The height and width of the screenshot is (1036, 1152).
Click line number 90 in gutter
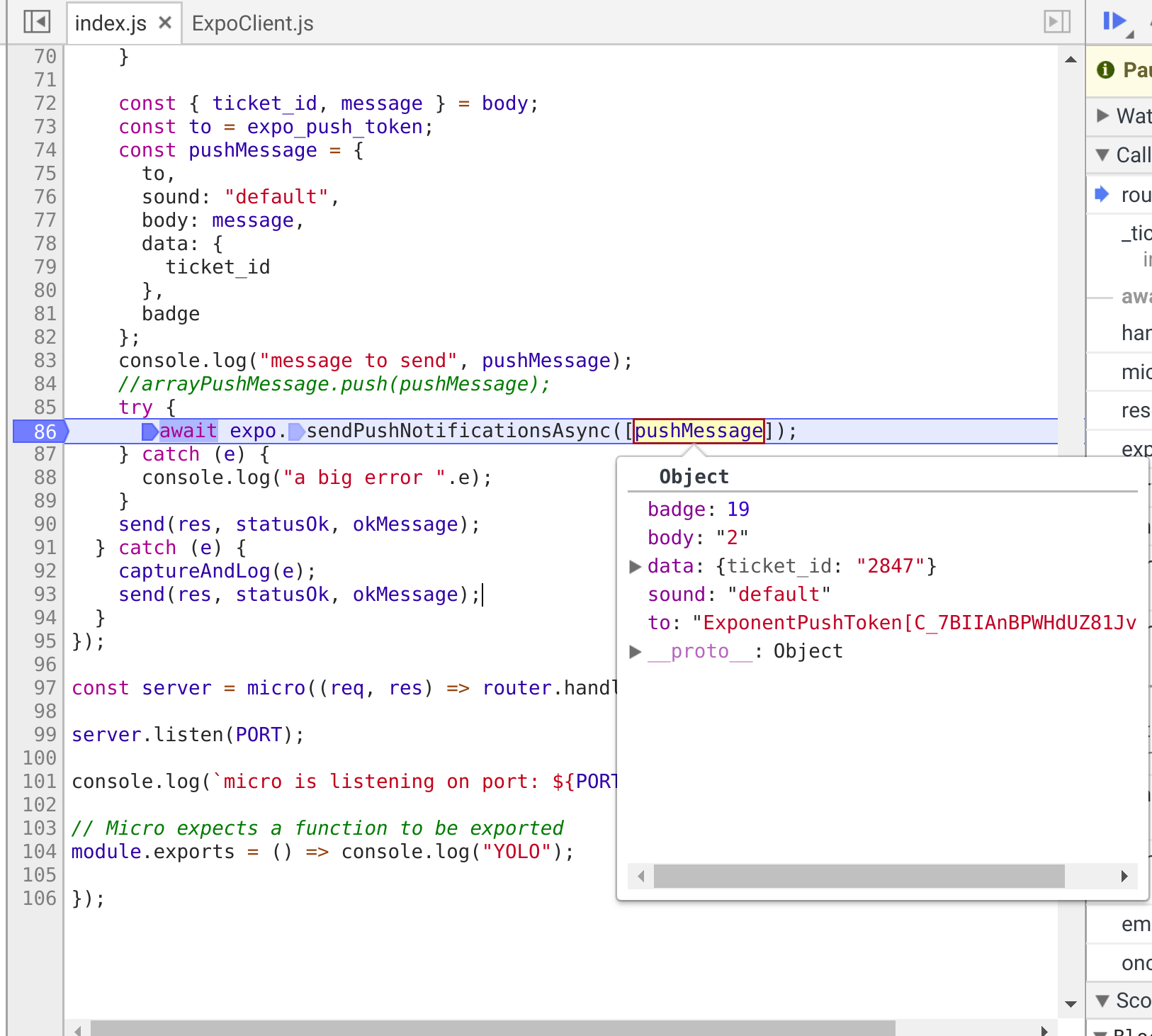tap(45, 524)
